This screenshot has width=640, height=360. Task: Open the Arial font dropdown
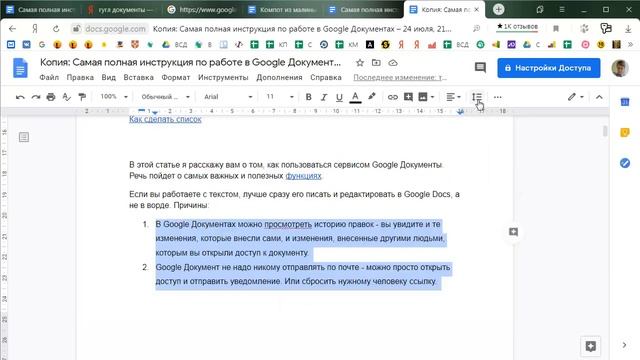[x=228, y=97]
